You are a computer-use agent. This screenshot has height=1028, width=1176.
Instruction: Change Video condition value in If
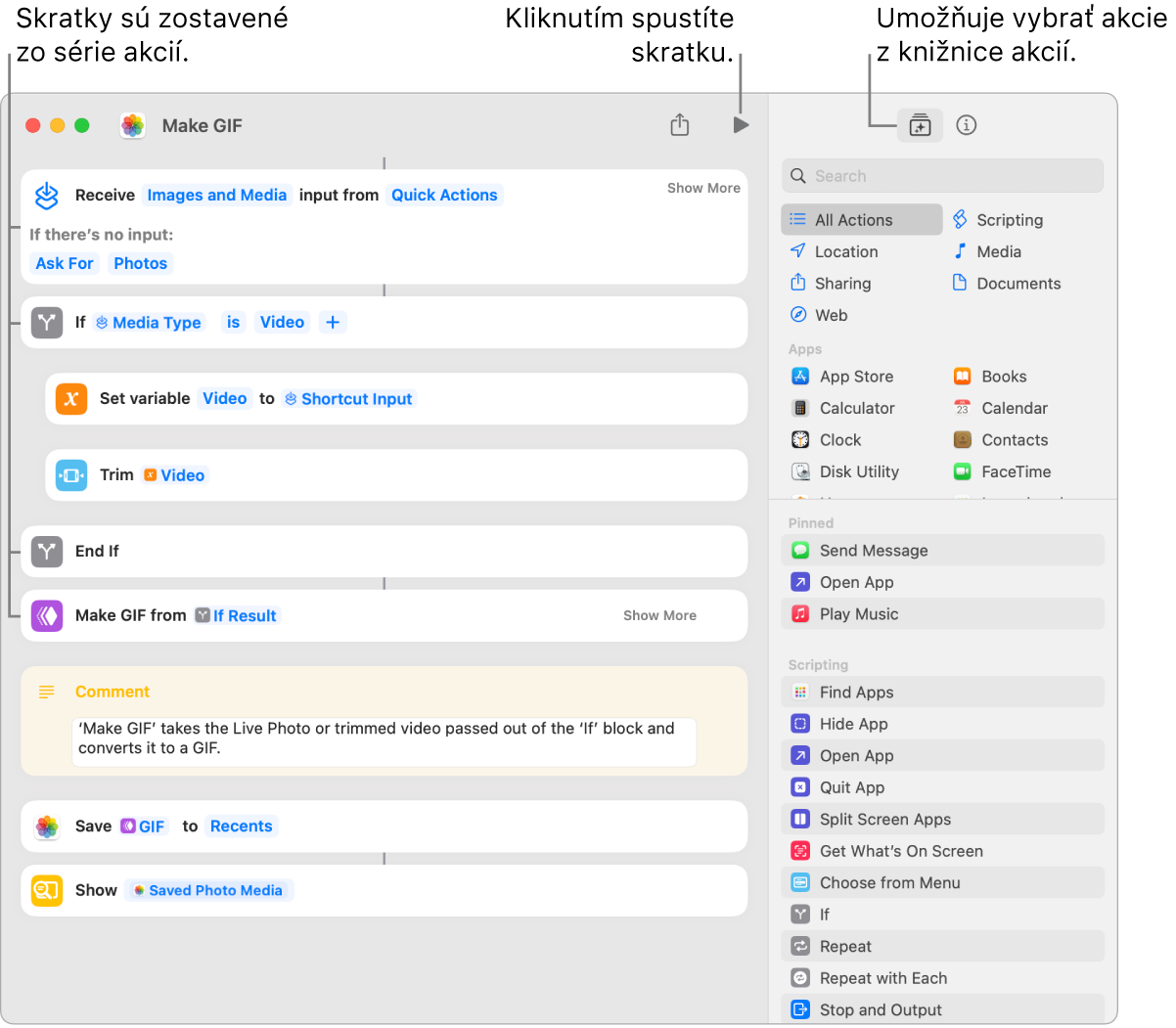click(x=282, y=322)
